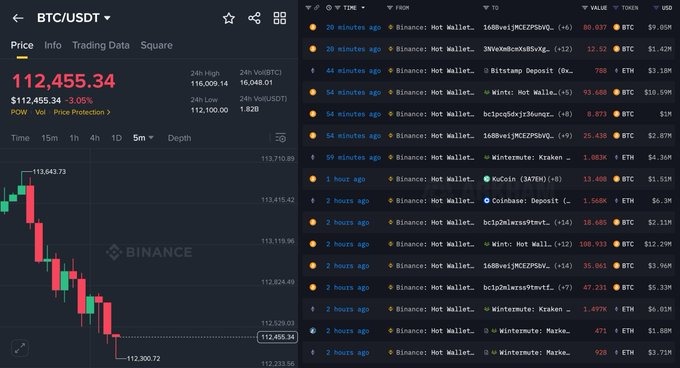680x368 pixels.
Task: Click the Vol tag under the price
Action: click(40, 112)
